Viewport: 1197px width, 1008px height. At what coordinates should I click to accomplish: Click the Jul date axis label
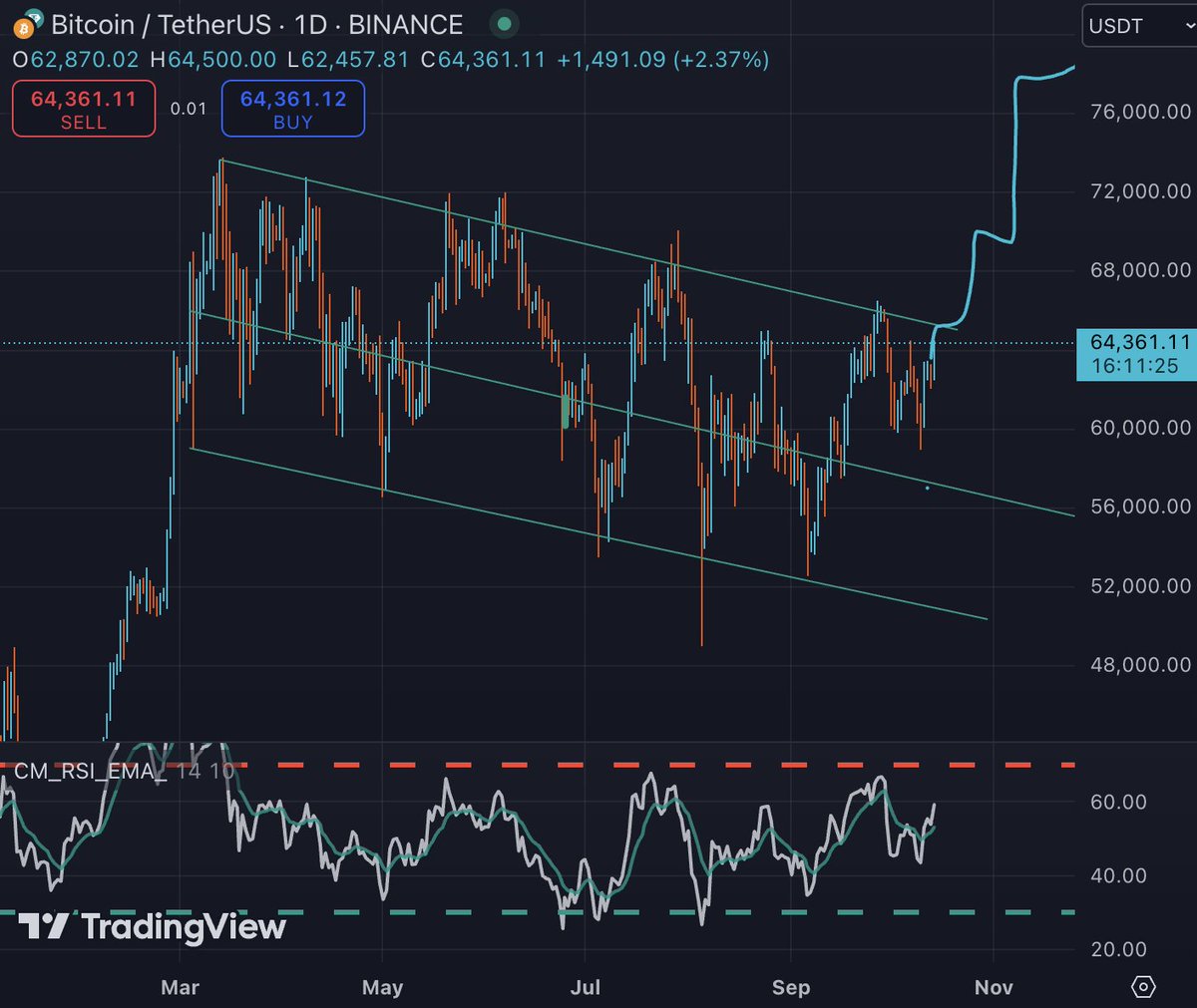[586, 987]
